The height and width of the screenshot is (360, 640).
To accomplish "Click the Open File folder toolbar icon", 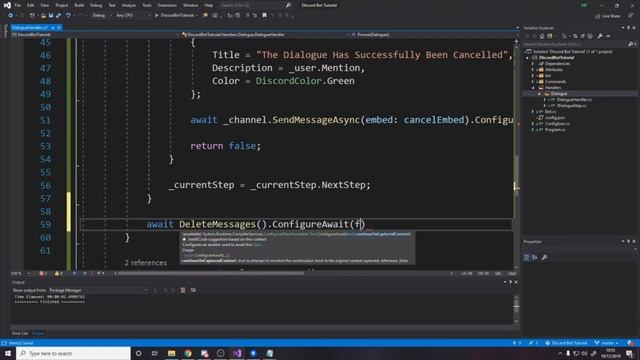I will click(x=43, y=16).
